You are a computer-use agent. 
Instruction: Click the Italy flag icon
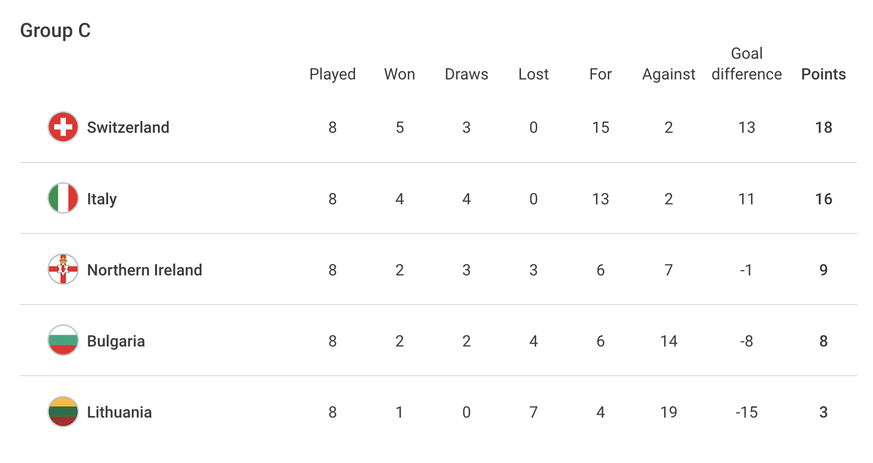point(63,198)
